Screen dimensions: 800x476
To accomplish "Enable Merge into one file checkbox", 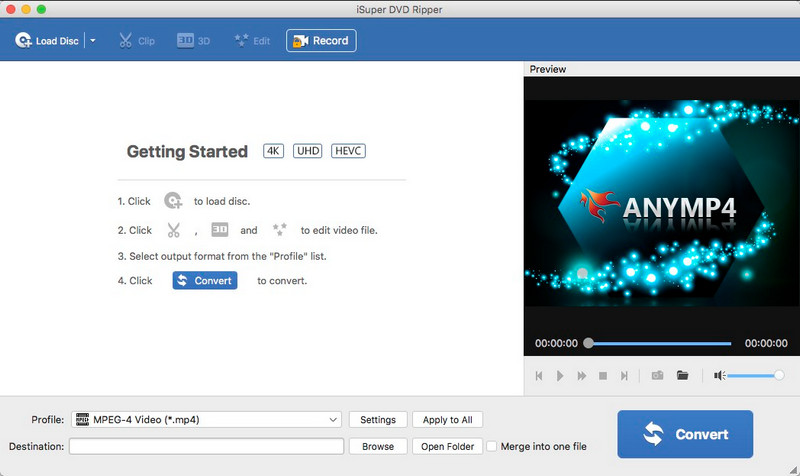I will [x=491, y=447].
